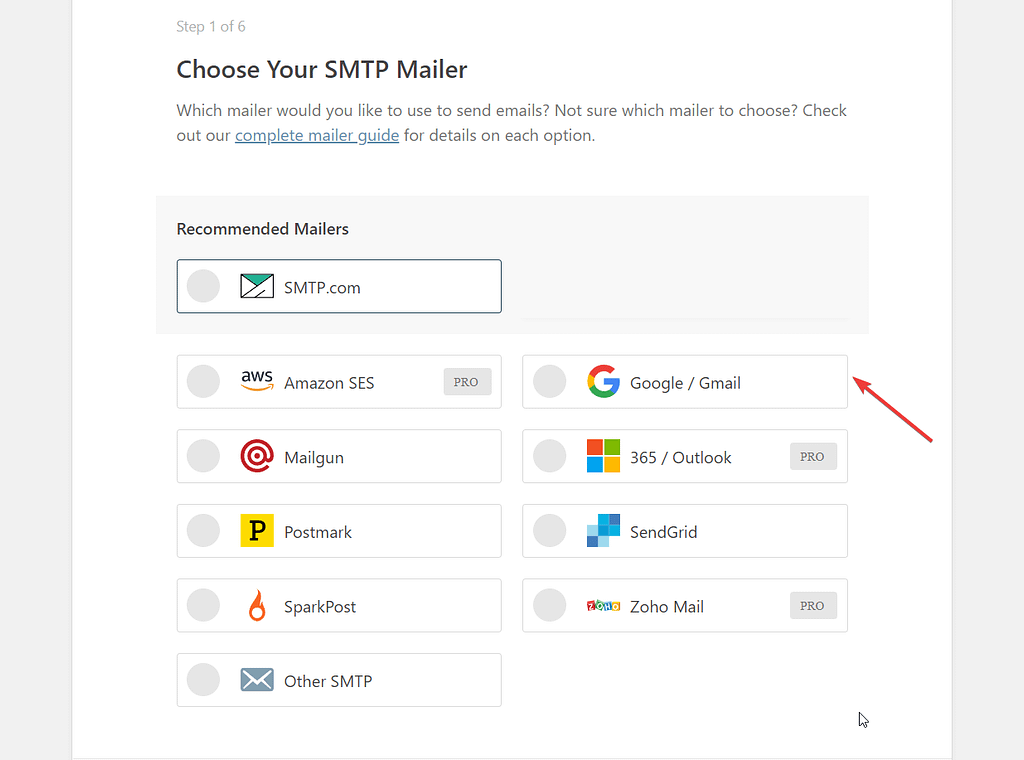Click the AWS Amazon SES logo
The image size is (1024, 760).
[257, 381]
